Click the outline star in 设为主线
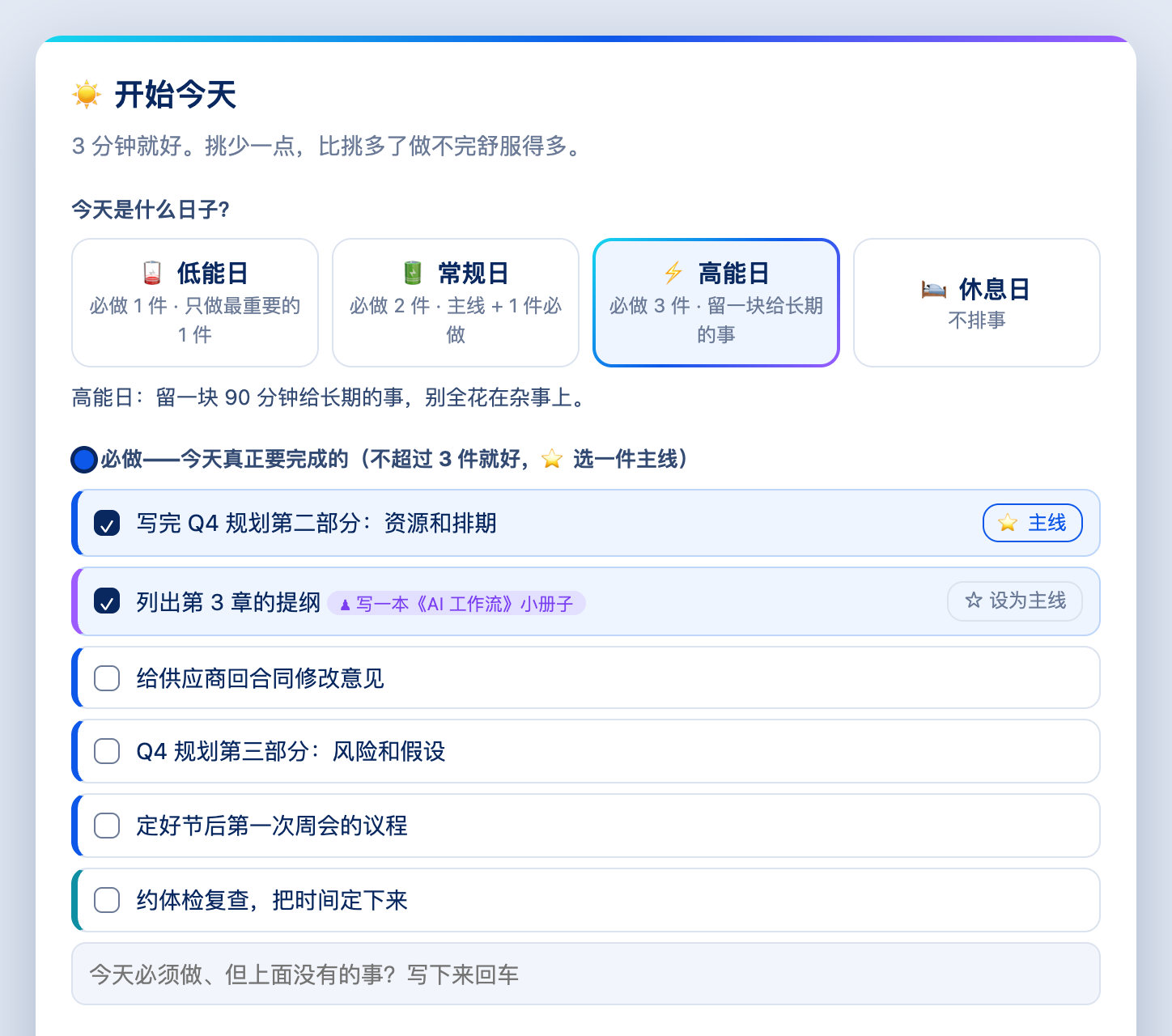The width and height of the screenshot is (1172, 1036). click(x=974, y=601)
